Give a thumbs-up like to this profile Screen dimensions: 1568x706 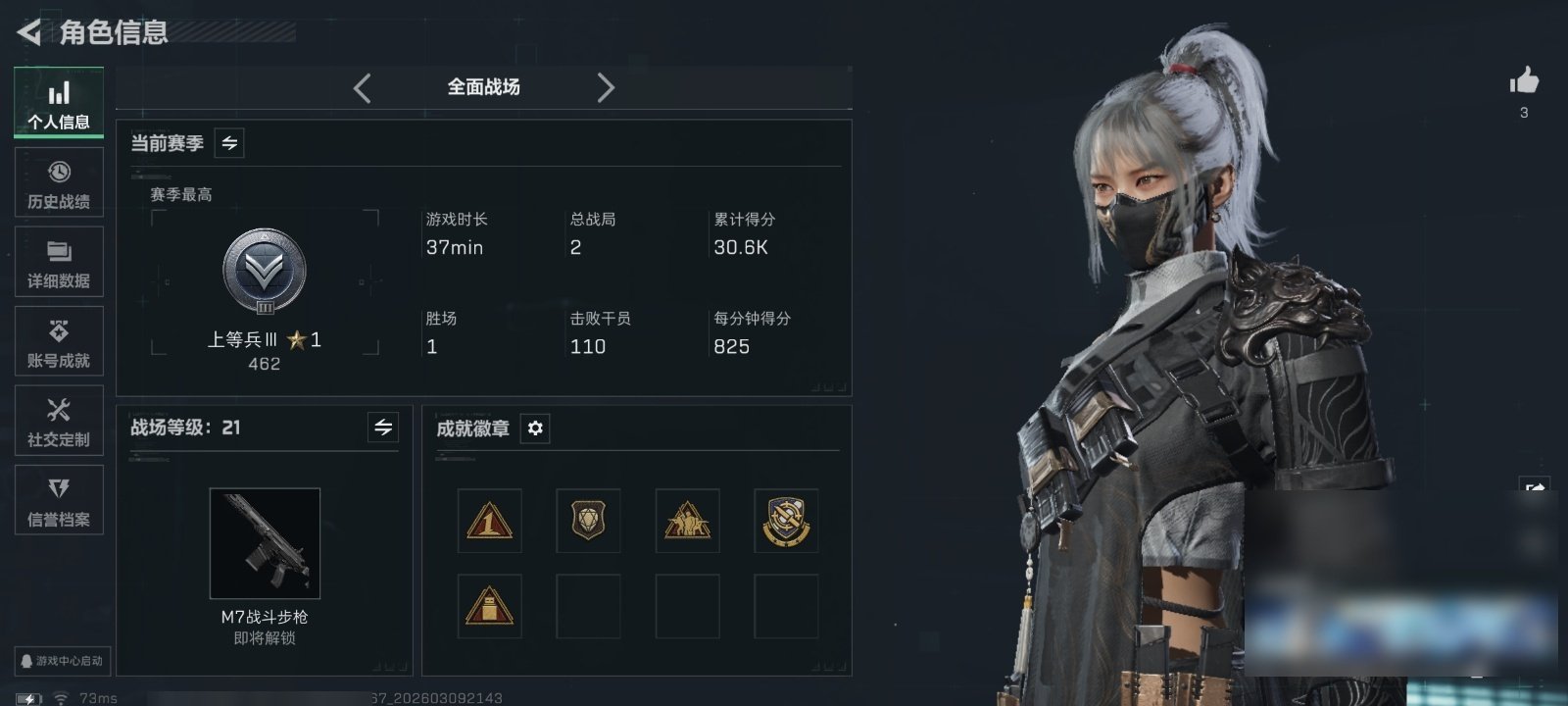tap(1524, 80)
